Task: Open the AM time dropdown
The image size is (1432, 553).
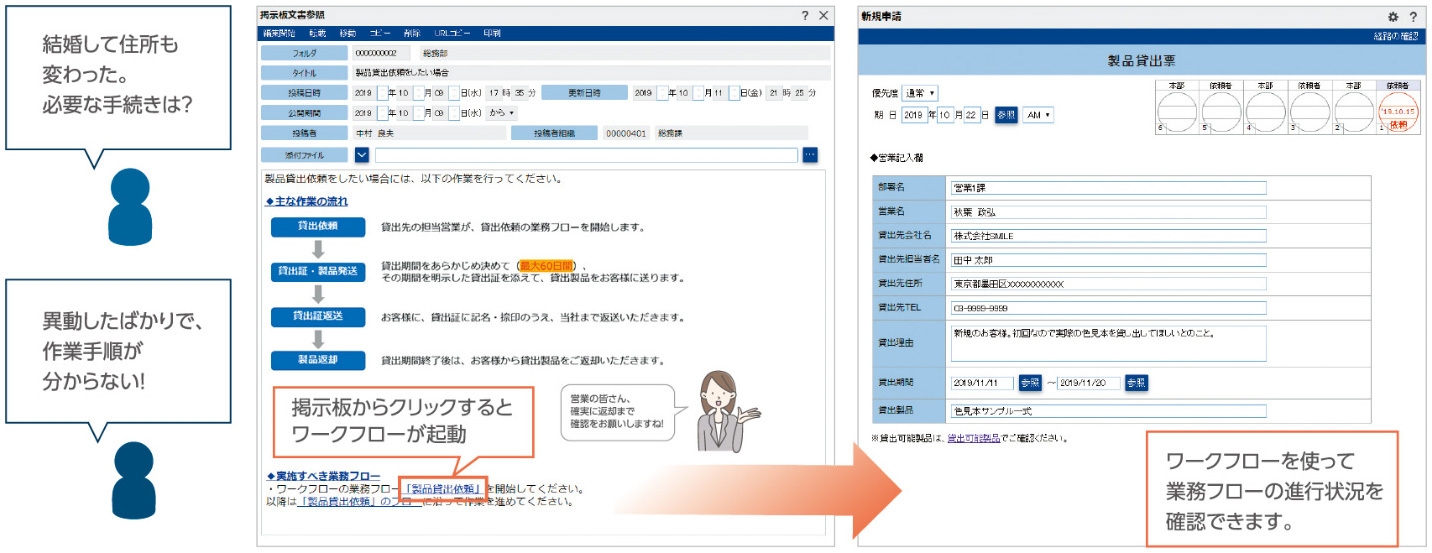Action: 1038,115
